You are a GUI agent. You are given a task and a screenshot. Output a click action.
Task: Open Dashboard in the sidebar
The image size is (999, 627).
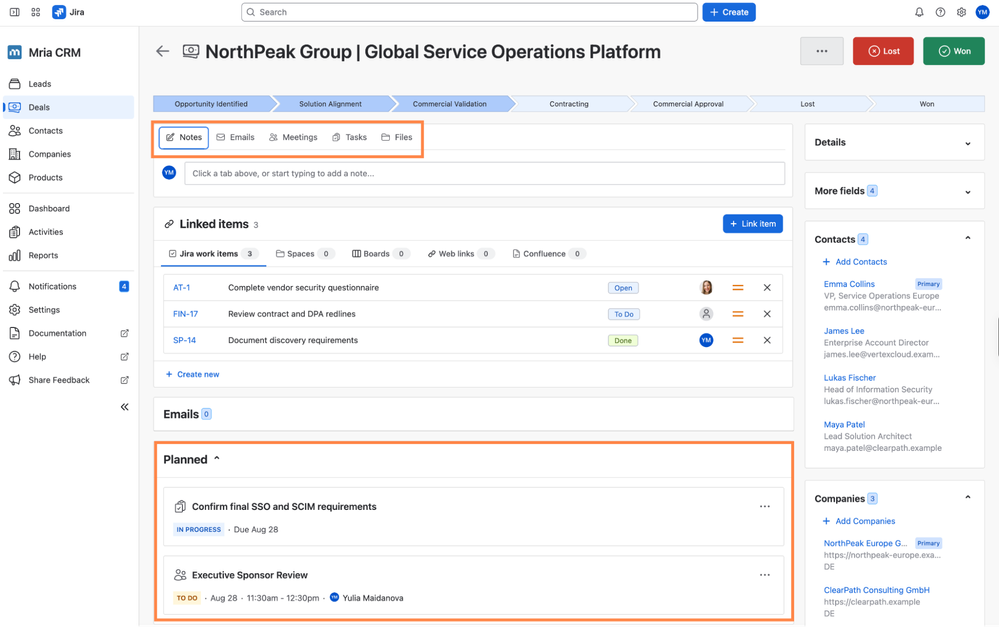(x=69, y=208)
